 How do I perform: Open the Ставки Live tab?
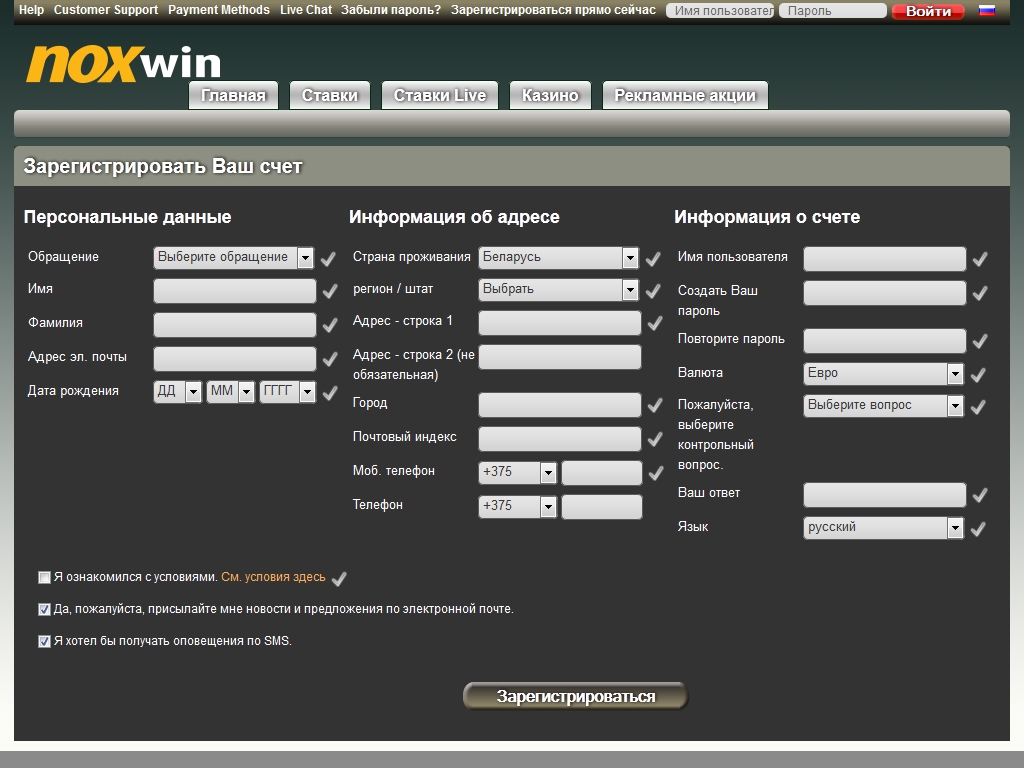coord(440,96)
